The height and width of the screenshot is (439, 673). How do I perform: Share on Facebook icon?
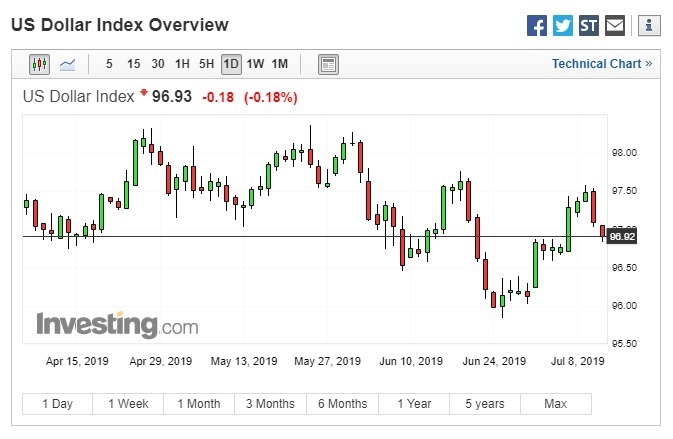point(537,26)
